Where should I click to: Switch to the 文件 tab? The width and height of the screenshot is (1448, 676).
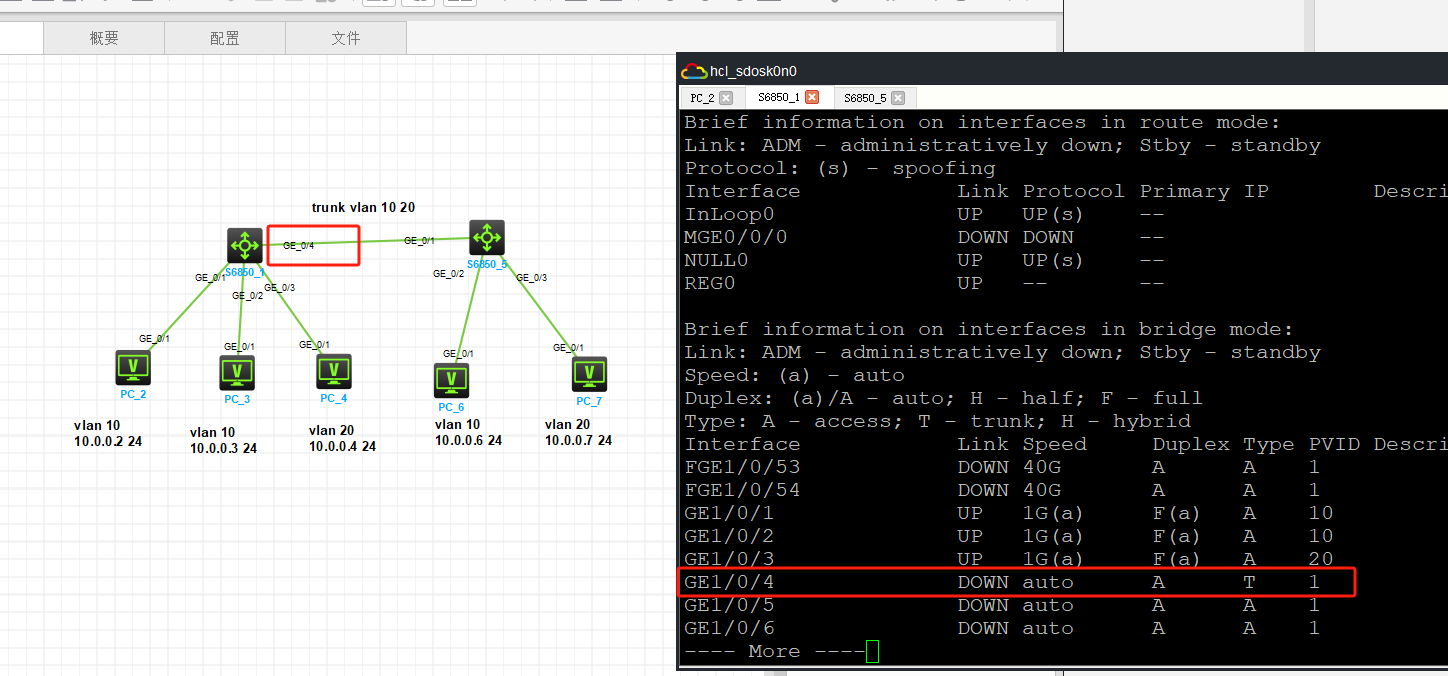click(x=346, y=38)
